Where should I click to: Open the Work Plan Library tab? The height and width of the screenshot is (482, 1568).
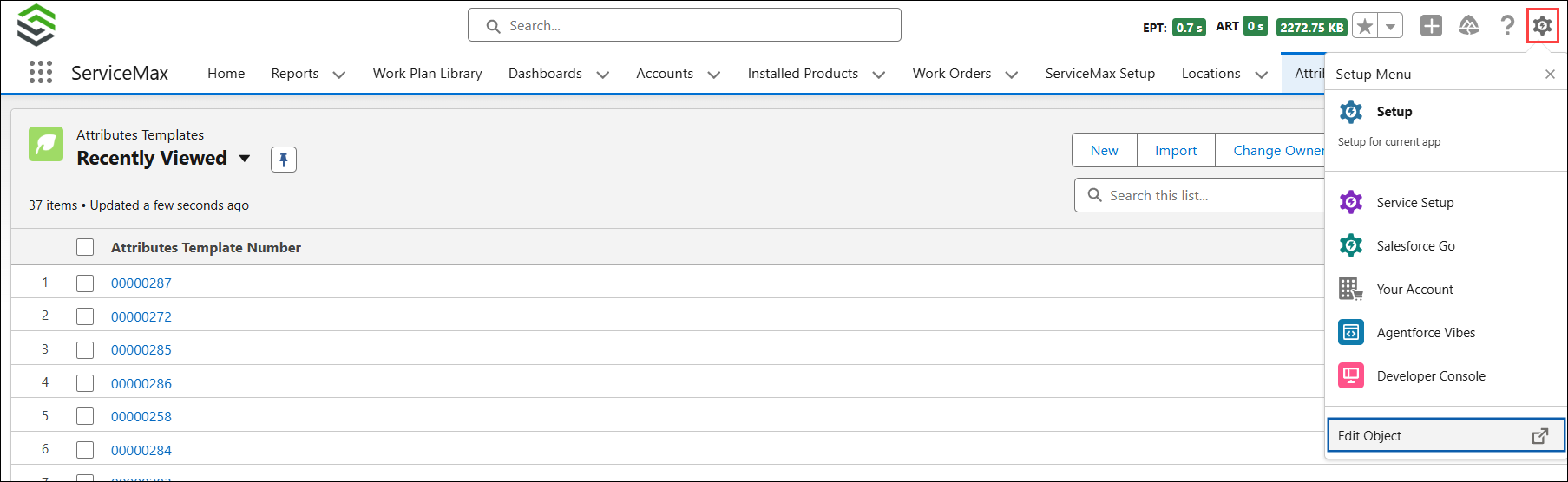(428, 74)
